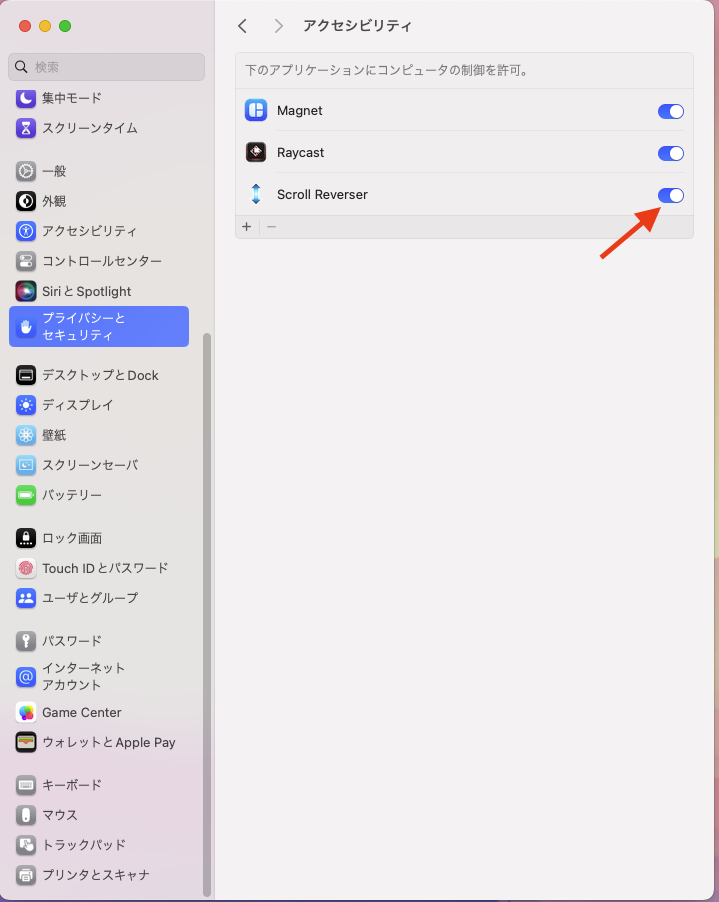This screenshot has height=902, width=719.
Task: Open Touch ID とパスワード settings
Action: coord(104,568)
